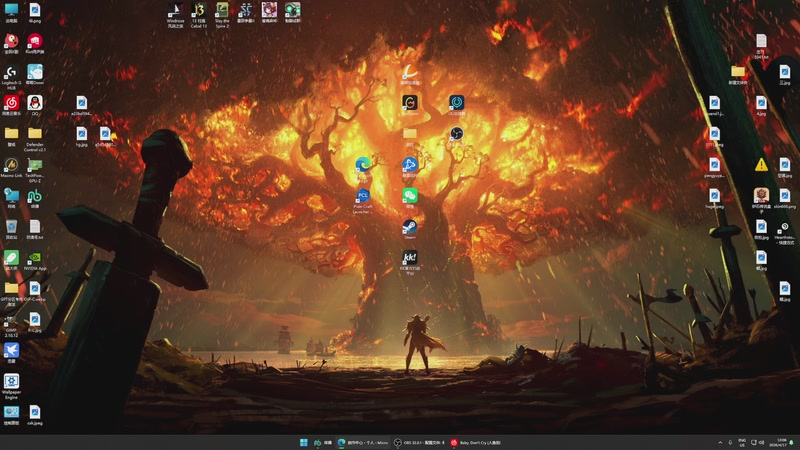Open the Windrose game shortcut
The image size is (800, 450).
(175, 15)
